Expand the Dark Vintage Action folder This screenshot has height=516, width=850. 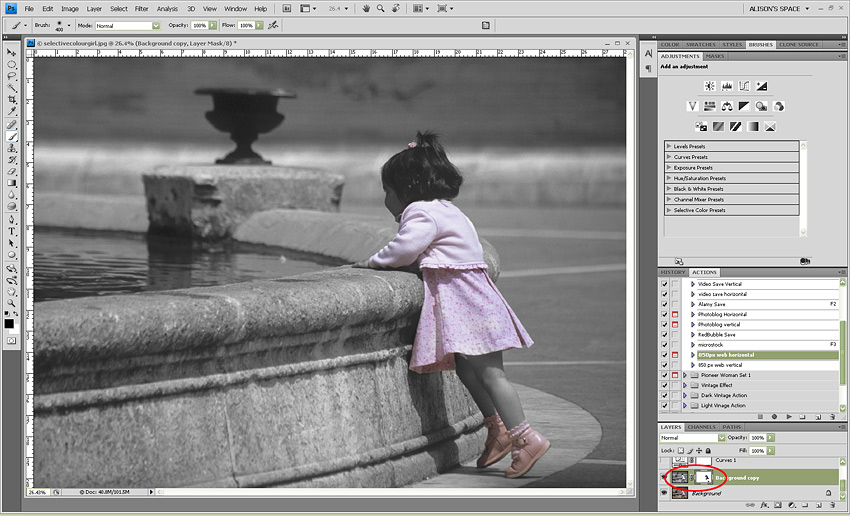[685, 396]
